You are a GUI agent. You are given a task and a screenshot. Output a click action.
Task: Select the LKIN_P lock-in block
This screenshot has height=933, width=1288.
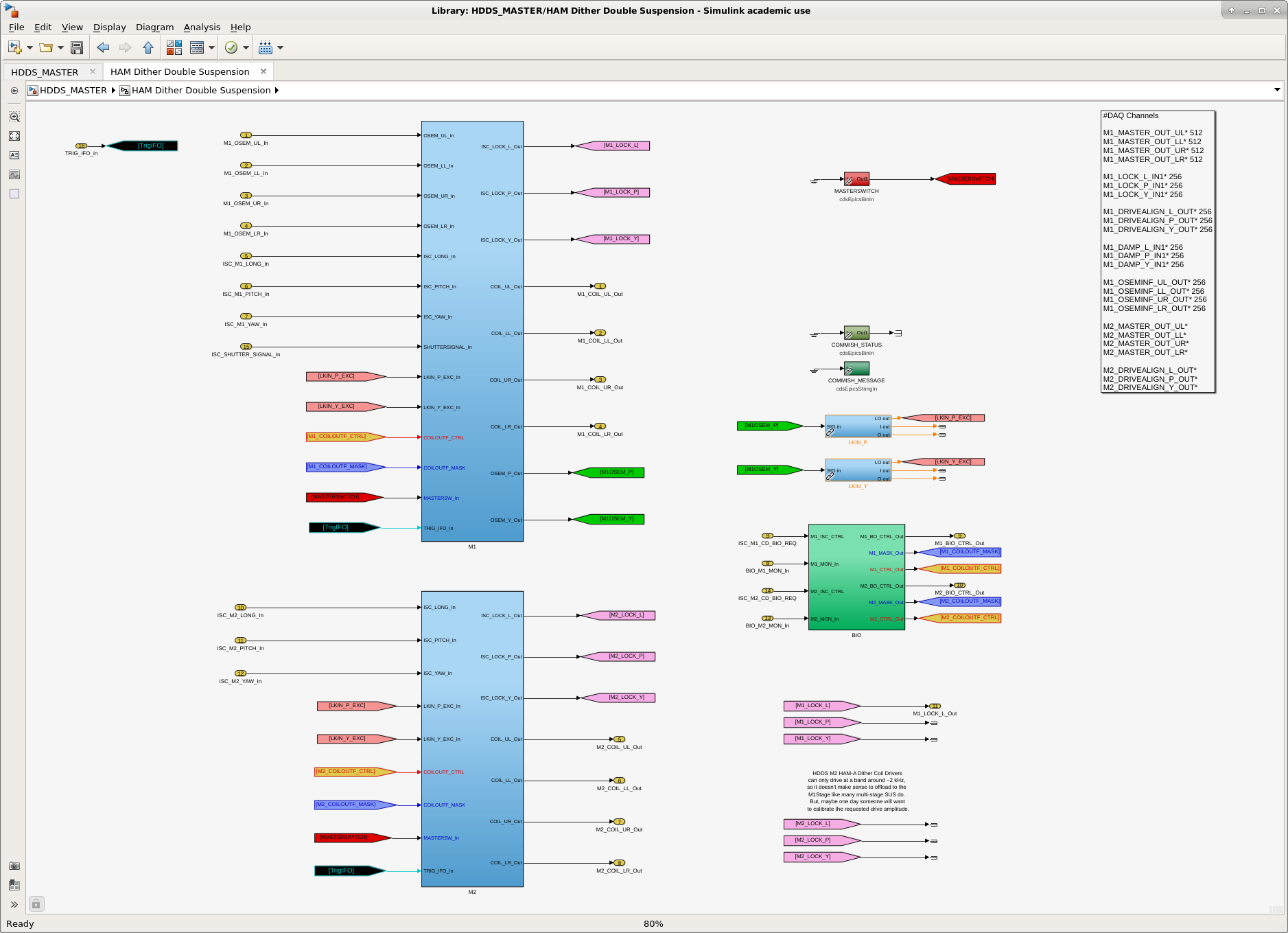(858, 426)
